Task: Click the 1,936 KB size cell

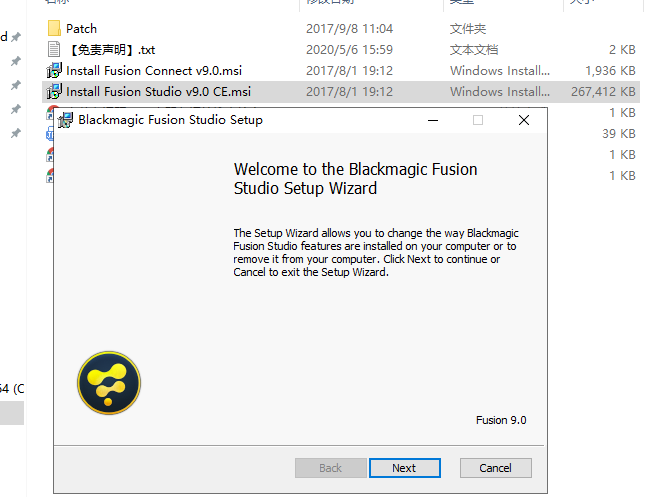Action: pyautogui.click(x=610, y=71)
